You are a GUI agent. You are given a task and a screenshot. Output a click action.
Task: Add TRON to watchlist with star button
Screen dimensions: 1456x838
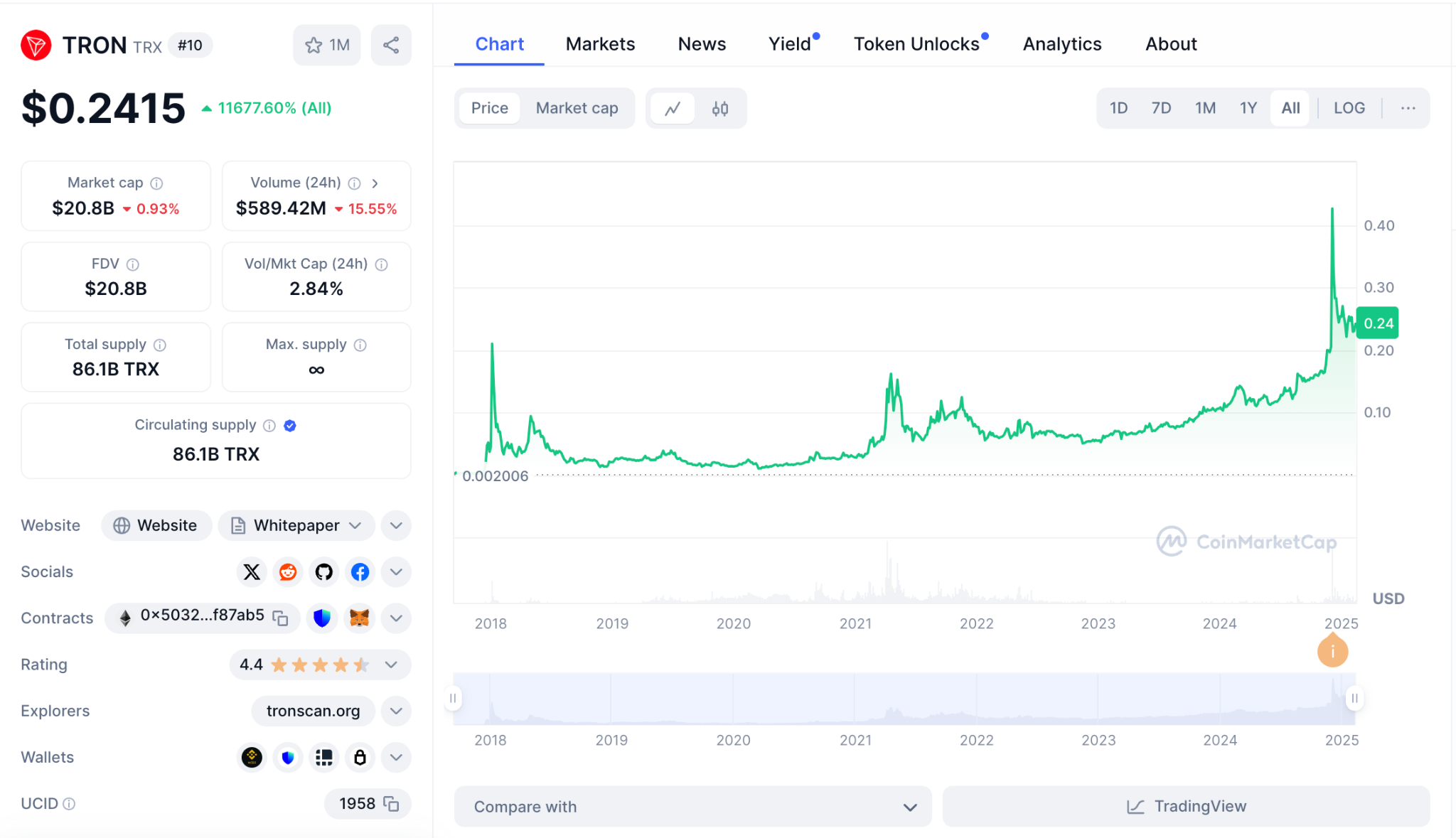327,45
